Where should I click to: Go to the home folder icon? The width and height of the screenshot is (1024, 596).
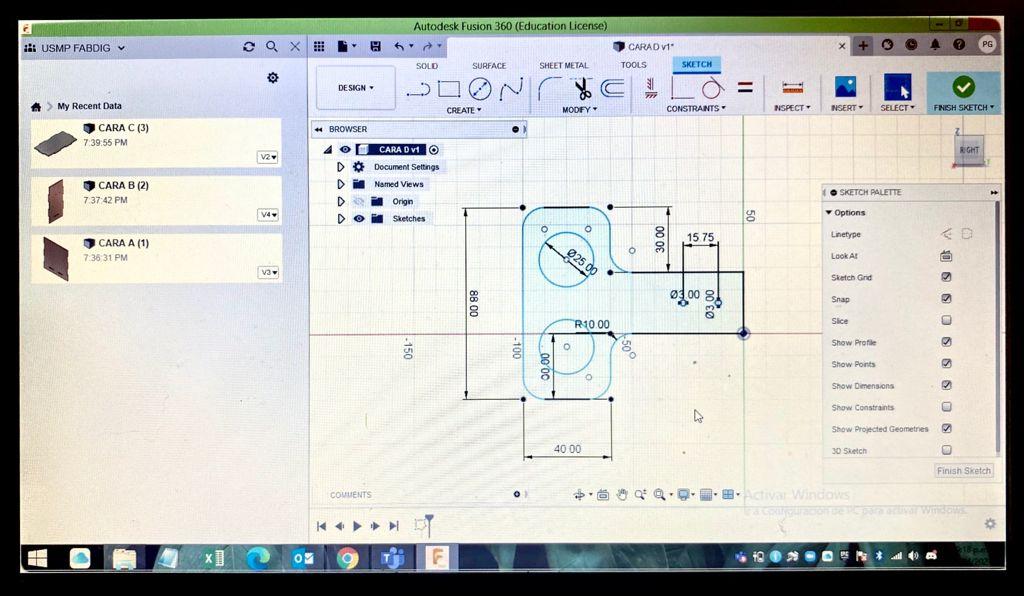[36, 106]
